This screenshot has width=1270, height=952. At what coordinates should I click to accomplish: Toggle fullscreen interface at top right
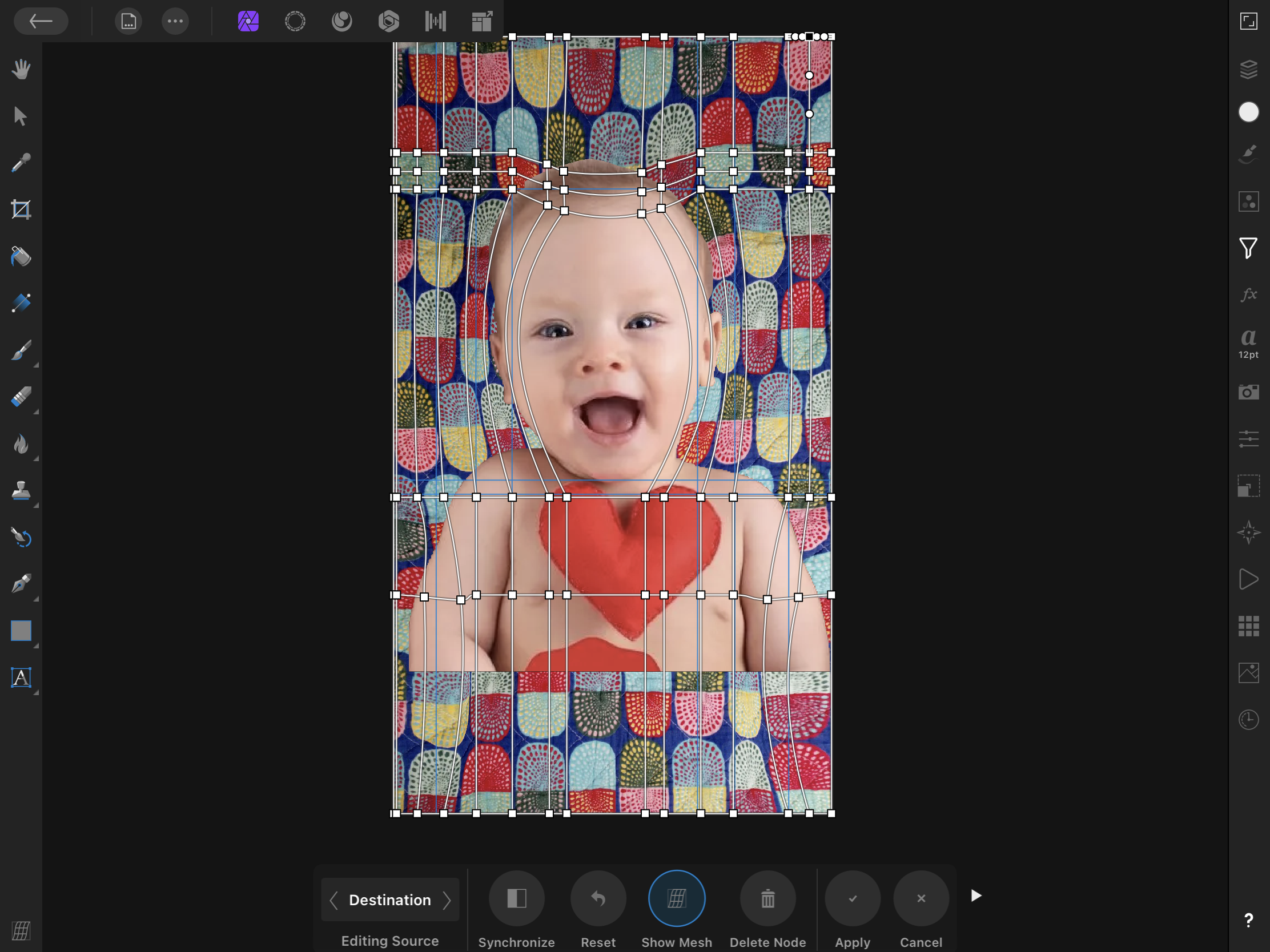[x=1248, y=21]
